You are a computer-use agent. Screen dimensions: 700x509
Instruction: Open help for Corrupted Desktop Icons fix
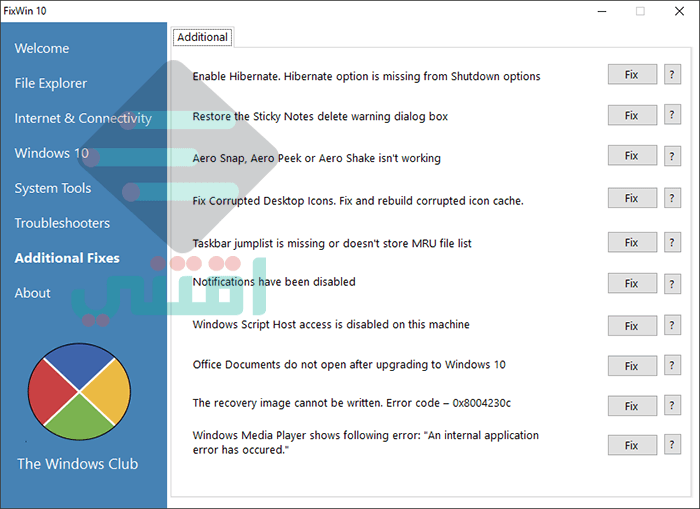pos(672,198)
